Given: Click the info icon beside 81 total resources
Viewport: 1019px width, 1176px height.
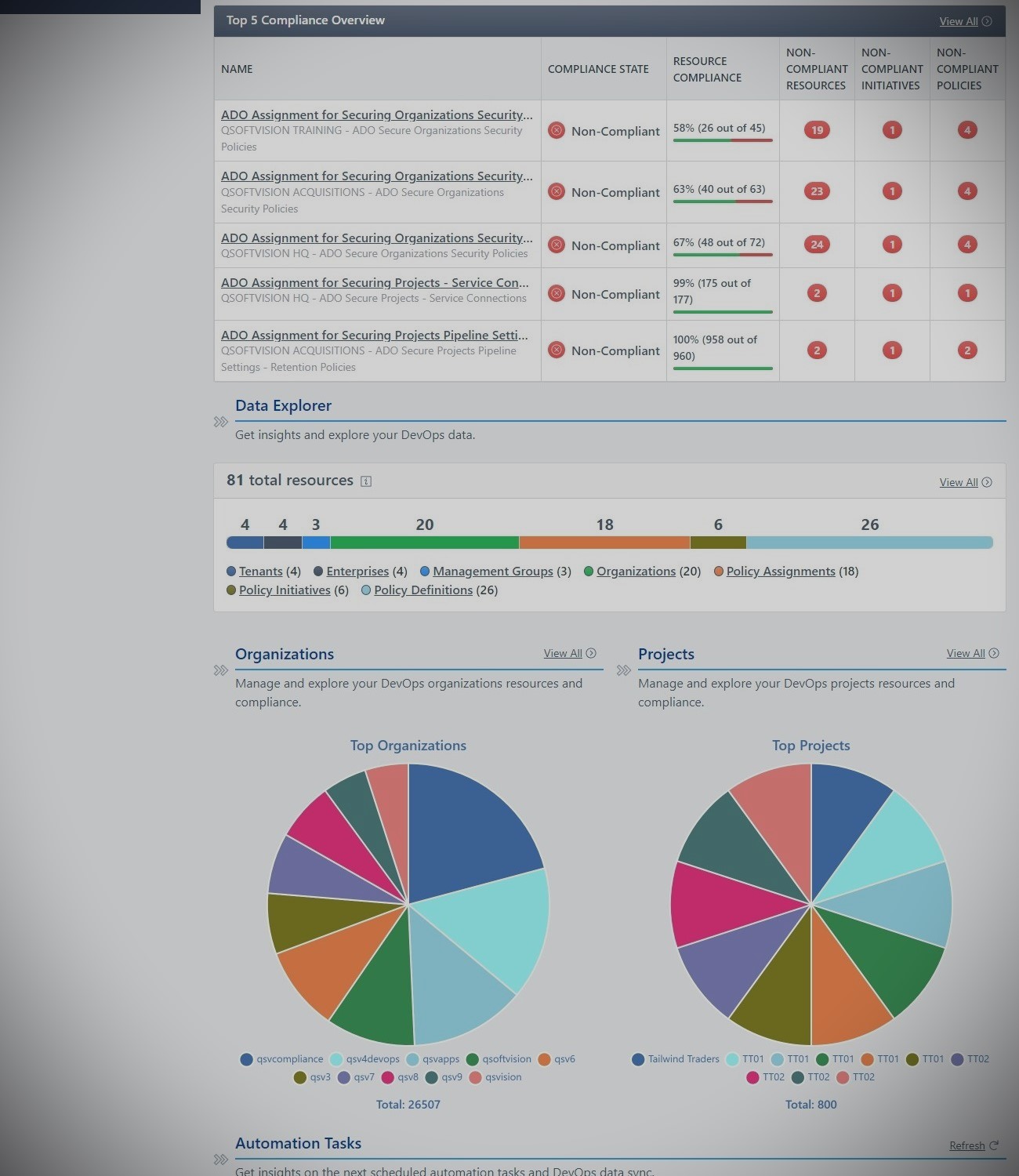Looking at the screenshot, I should 366,481.
